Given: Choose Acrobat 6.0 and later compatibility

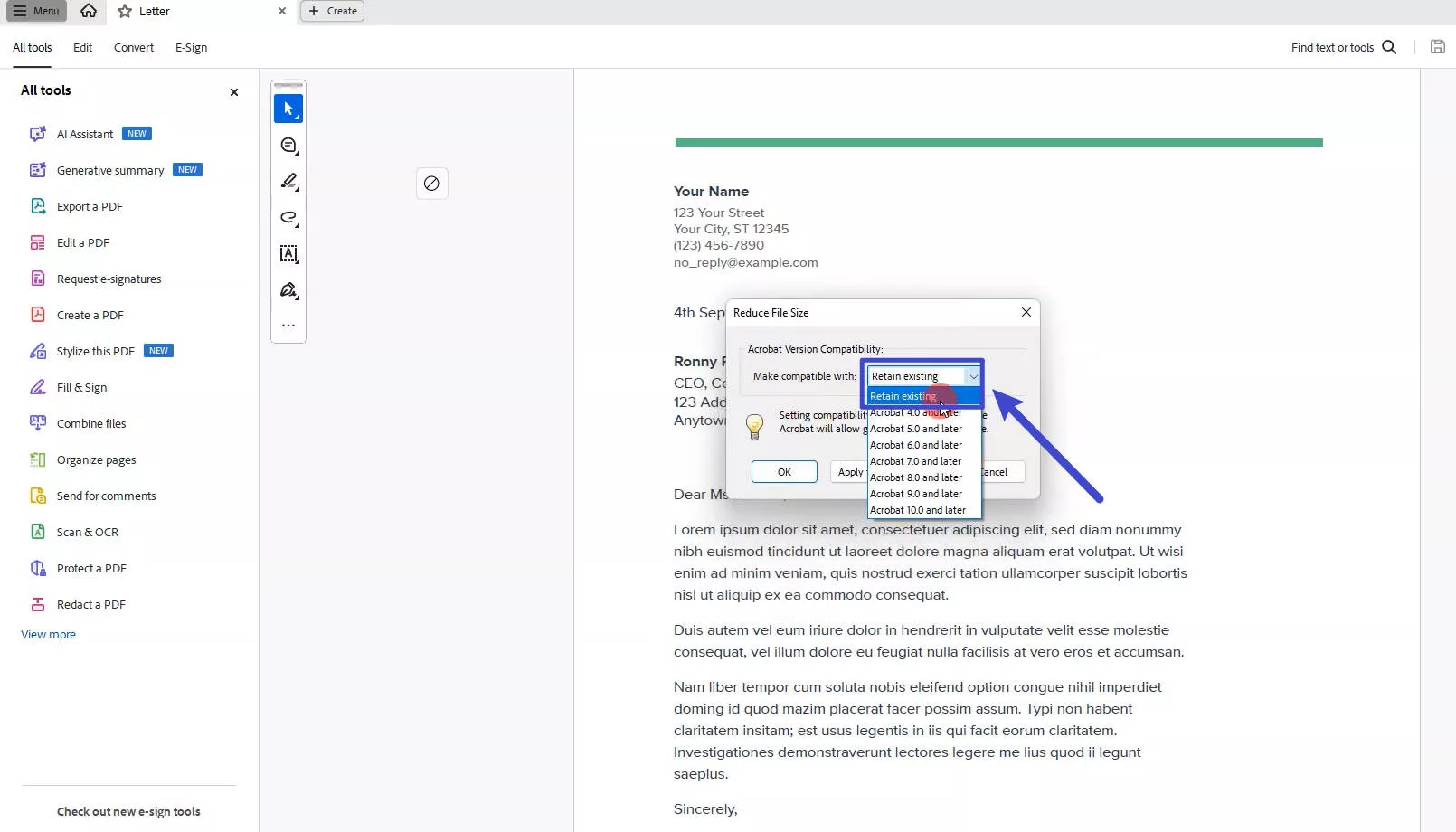Looking at the screenshot, I should pos(915,444).
